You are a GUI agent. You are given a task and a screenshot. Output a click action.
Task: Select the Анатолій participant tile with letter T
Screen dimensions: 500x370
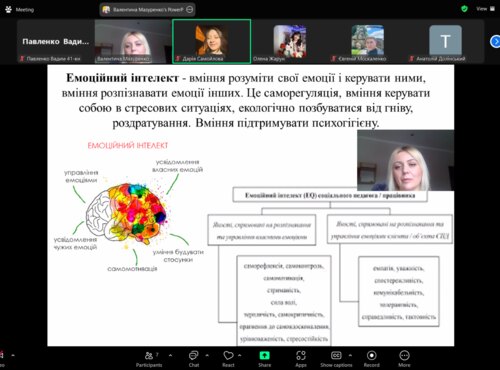[x=445, y=41]
